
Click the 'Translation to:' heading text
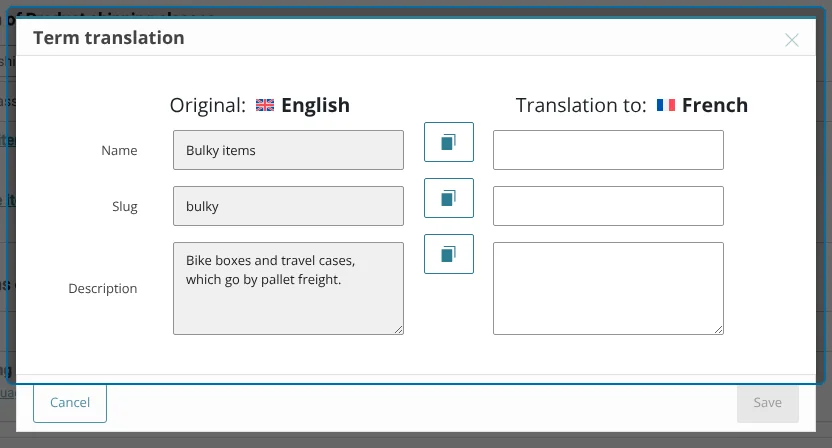581,105
